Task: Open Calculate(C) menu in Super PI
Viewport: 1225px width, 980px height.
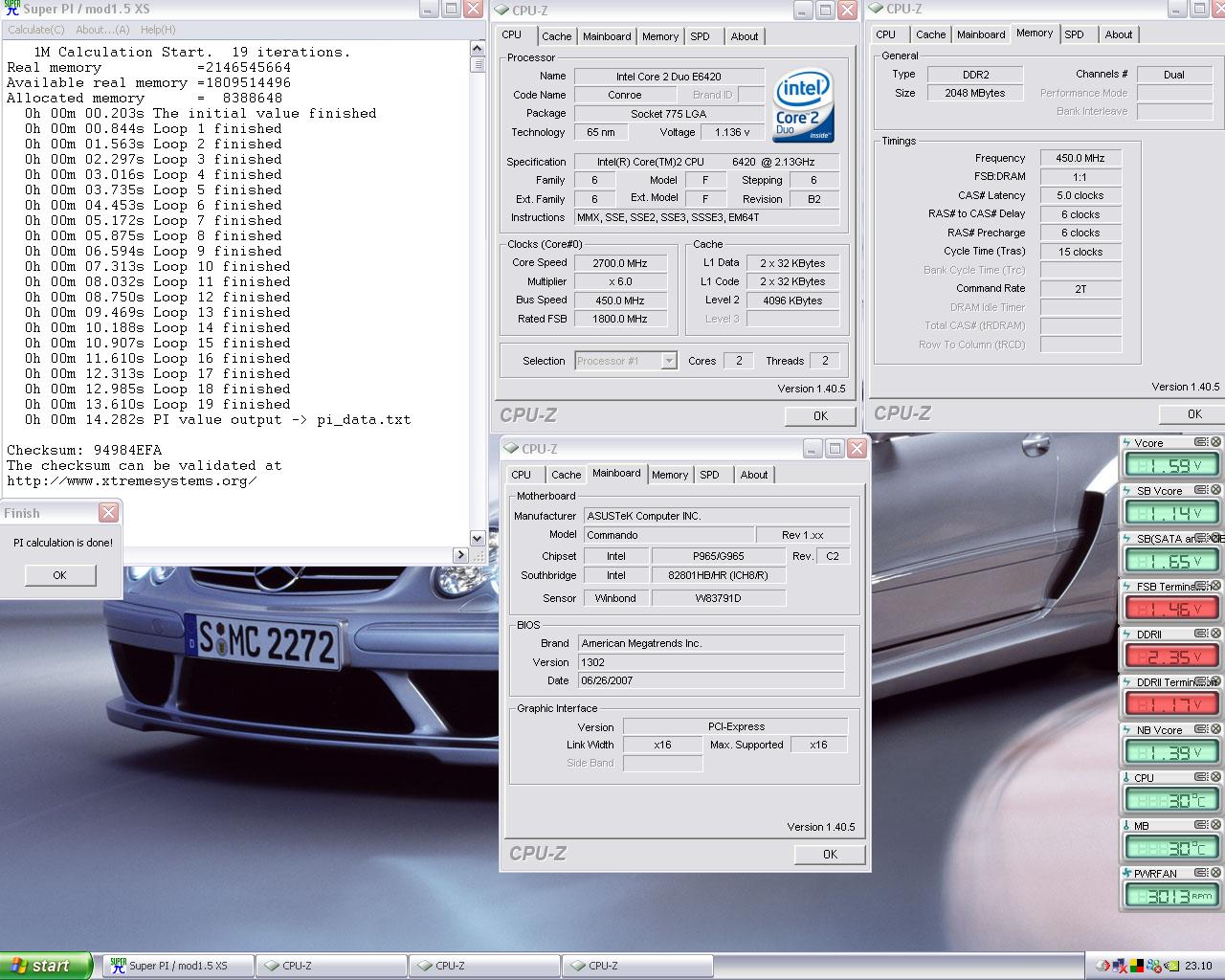Action: pos(36,30)
